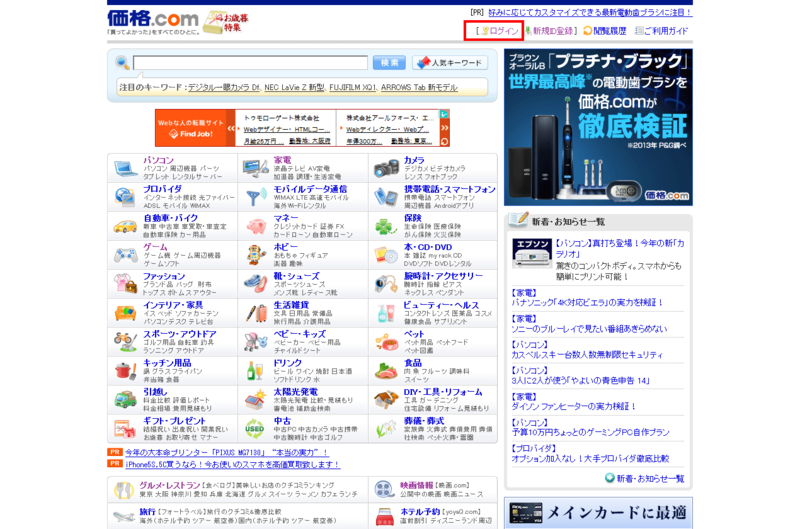Click the ARROWS Tab 新モデル keyword link
The image size is (800, 529).
click(419, 87)
